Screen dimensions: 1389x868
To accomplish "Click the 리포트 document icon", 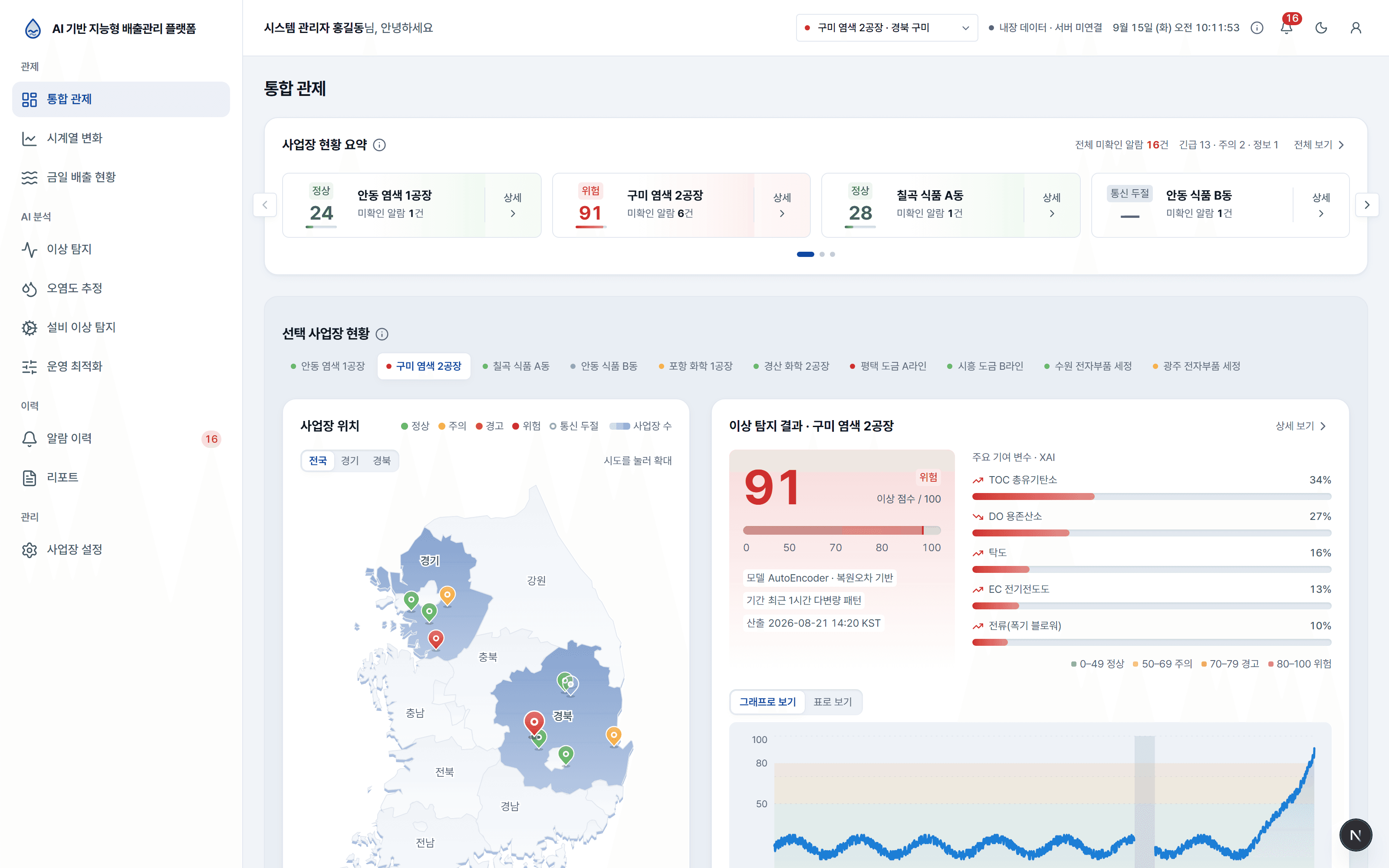I will click(x=29, y=478).
